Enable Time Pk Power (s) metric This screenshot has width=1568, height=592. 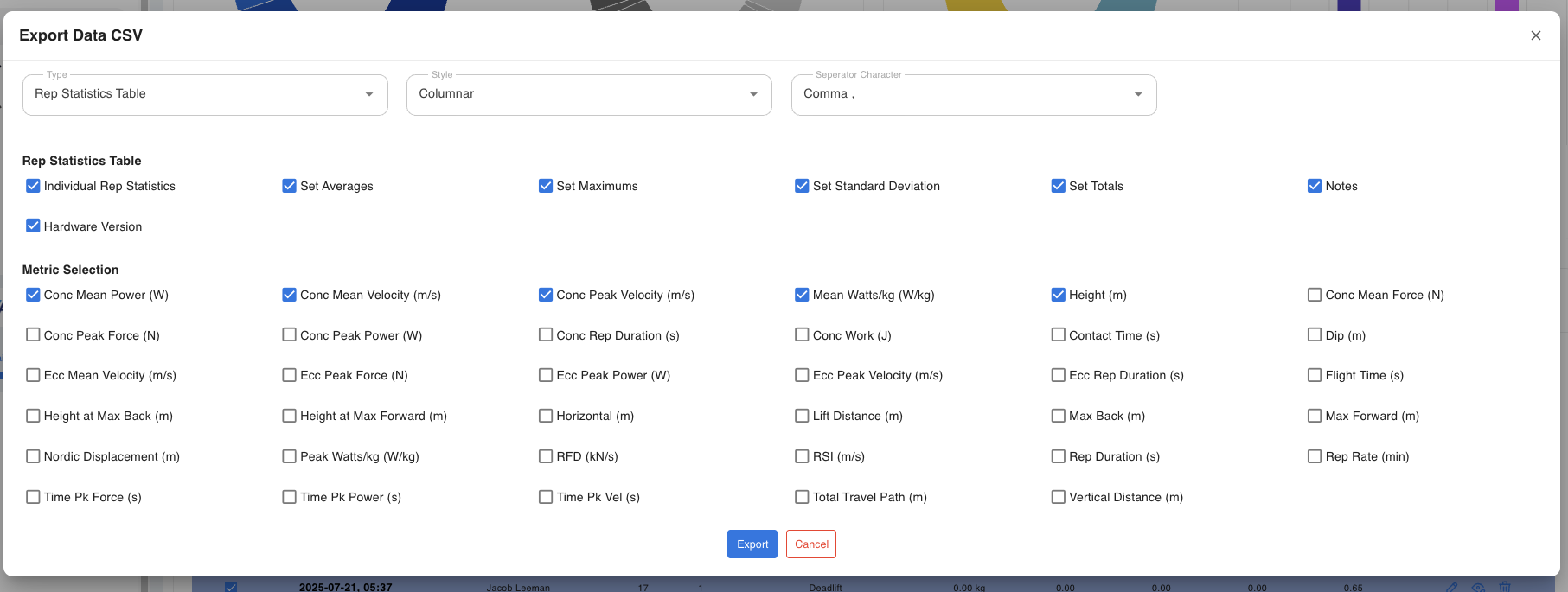point(289,497)
